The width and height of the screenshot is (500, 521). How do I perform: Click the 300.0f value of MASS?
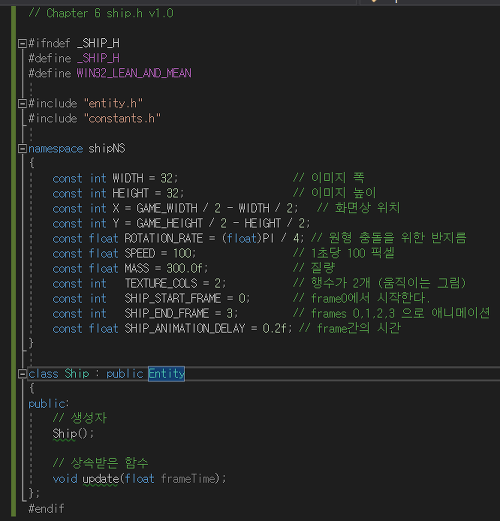click(x=185, y=268)
